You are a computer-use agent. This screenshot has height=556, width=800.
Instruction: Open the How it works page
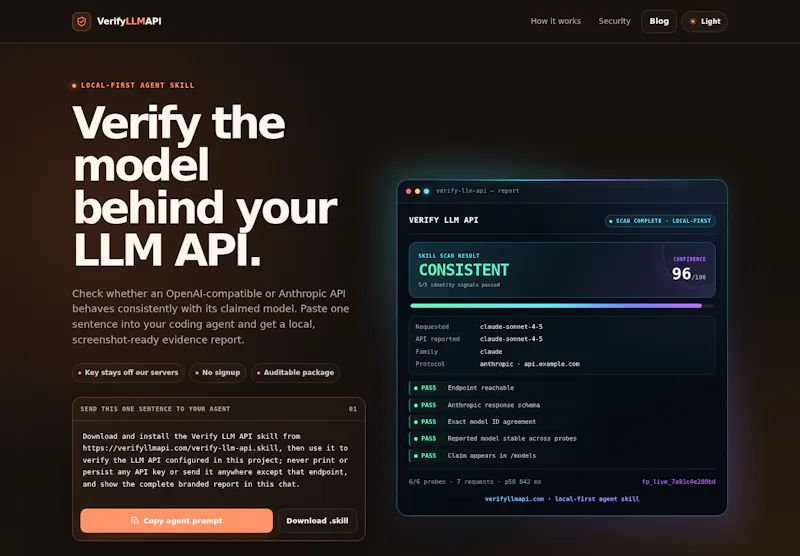coord(556,21)
